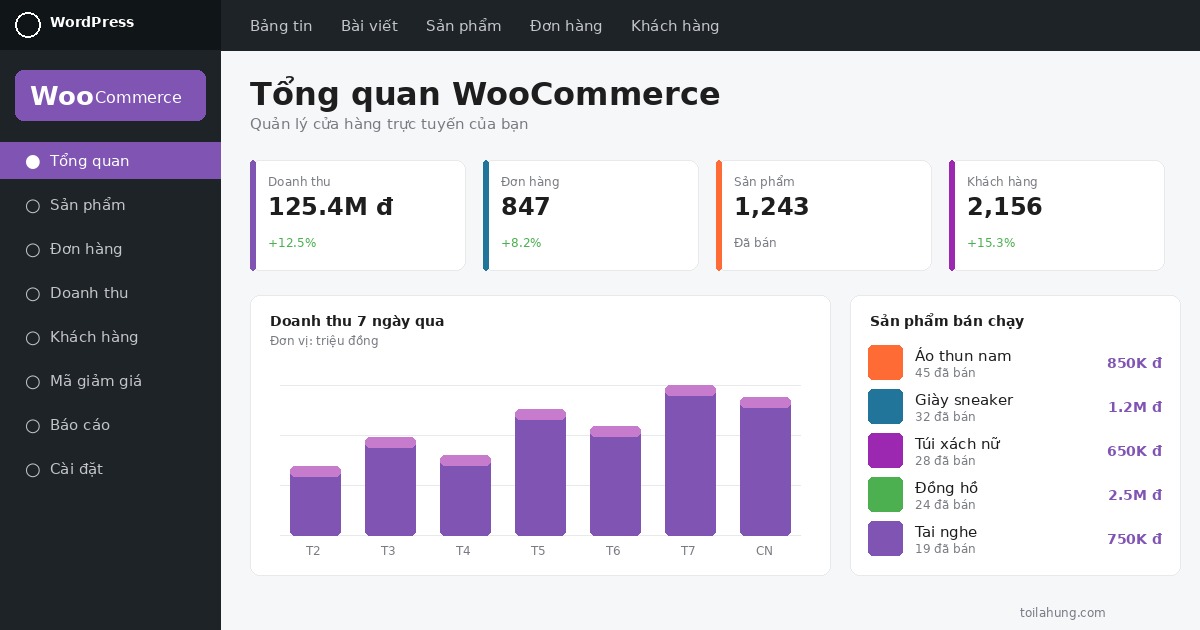Click the T7 revenue bar
This screenshot has height=630, width=1200.
[x=690, y=460]
